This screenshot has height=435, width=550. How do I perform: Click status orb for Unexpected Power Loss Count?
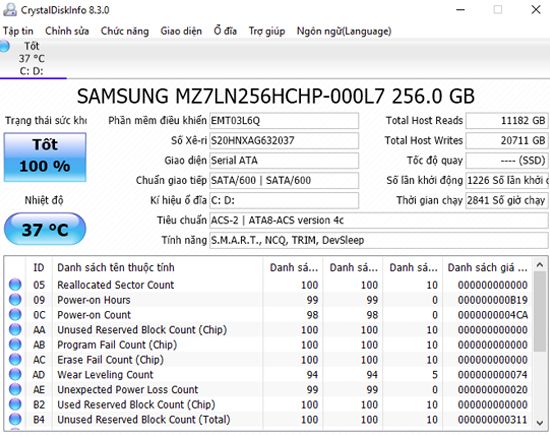point(15,389)
